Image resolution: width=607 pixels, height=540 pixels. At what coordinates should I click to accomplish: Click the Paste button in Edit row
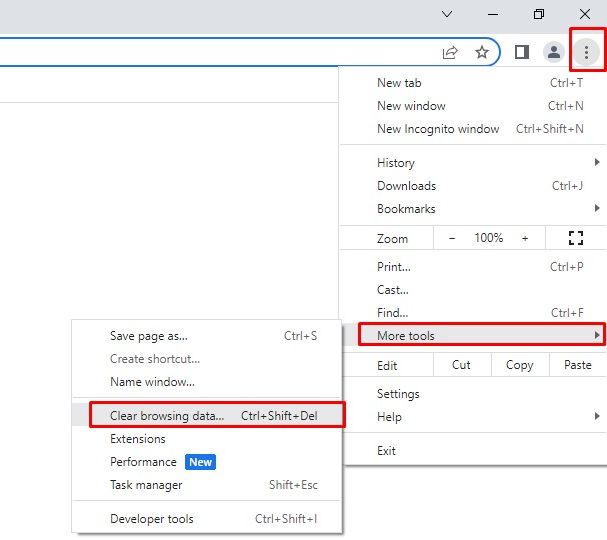578,365
